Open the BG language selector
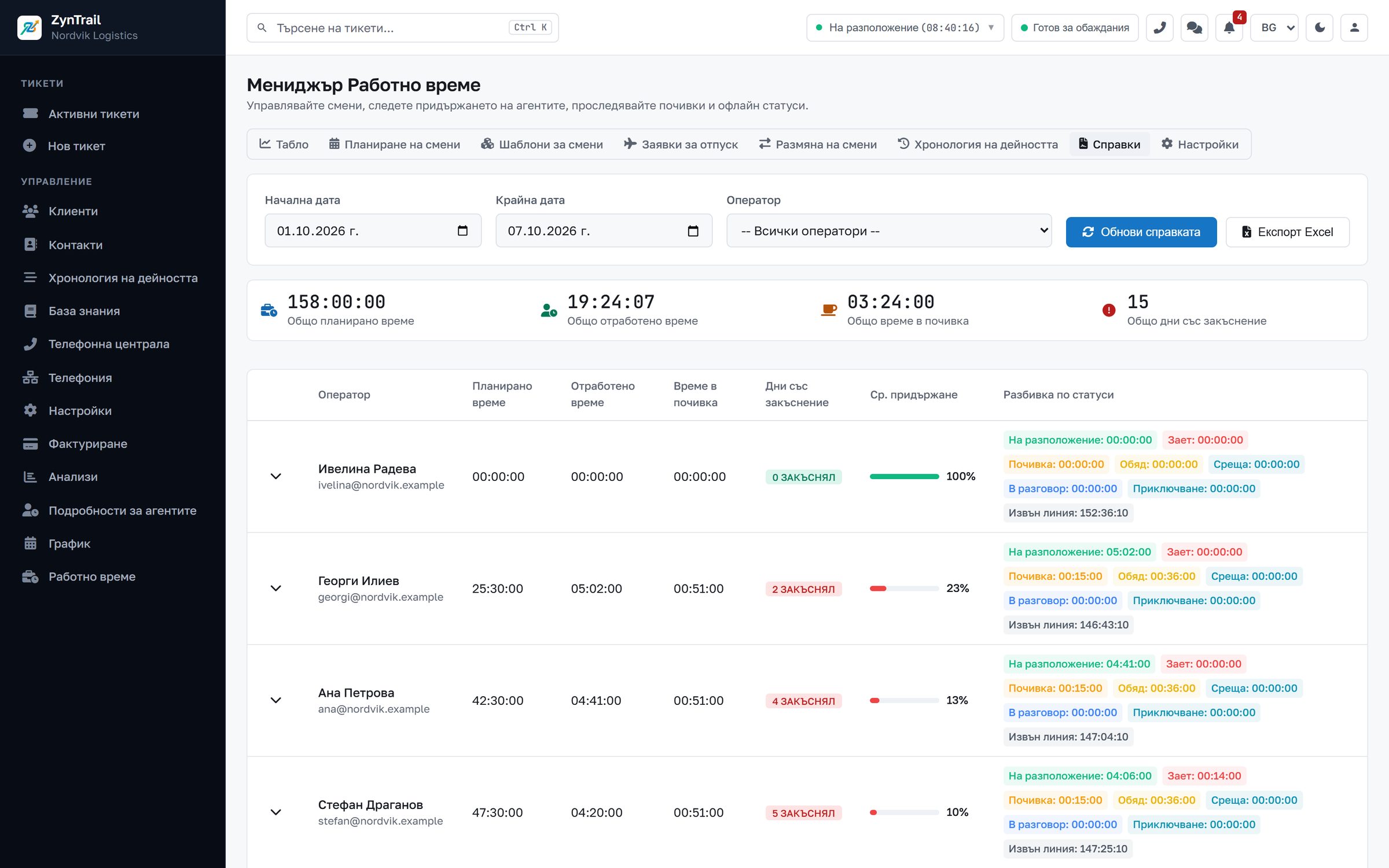This screenshot has height=868, width=1389. coord(1274,28)
